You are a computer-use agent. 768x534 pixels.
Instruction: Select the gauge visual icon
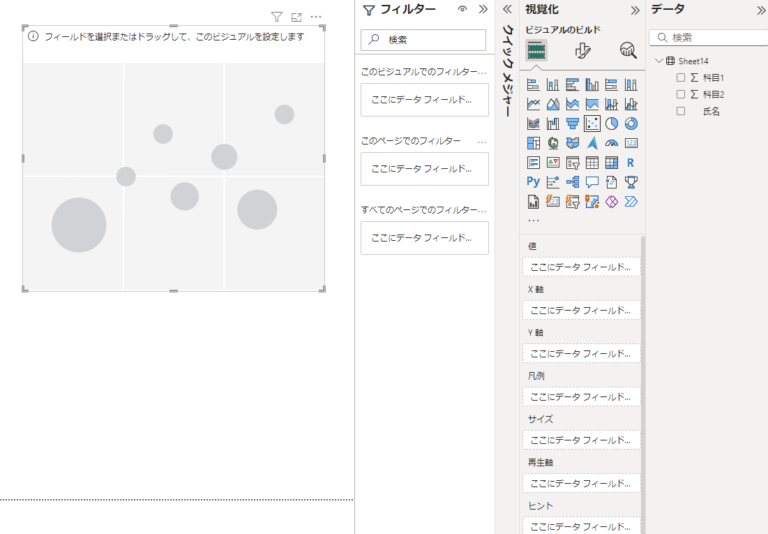pos(611,143)
